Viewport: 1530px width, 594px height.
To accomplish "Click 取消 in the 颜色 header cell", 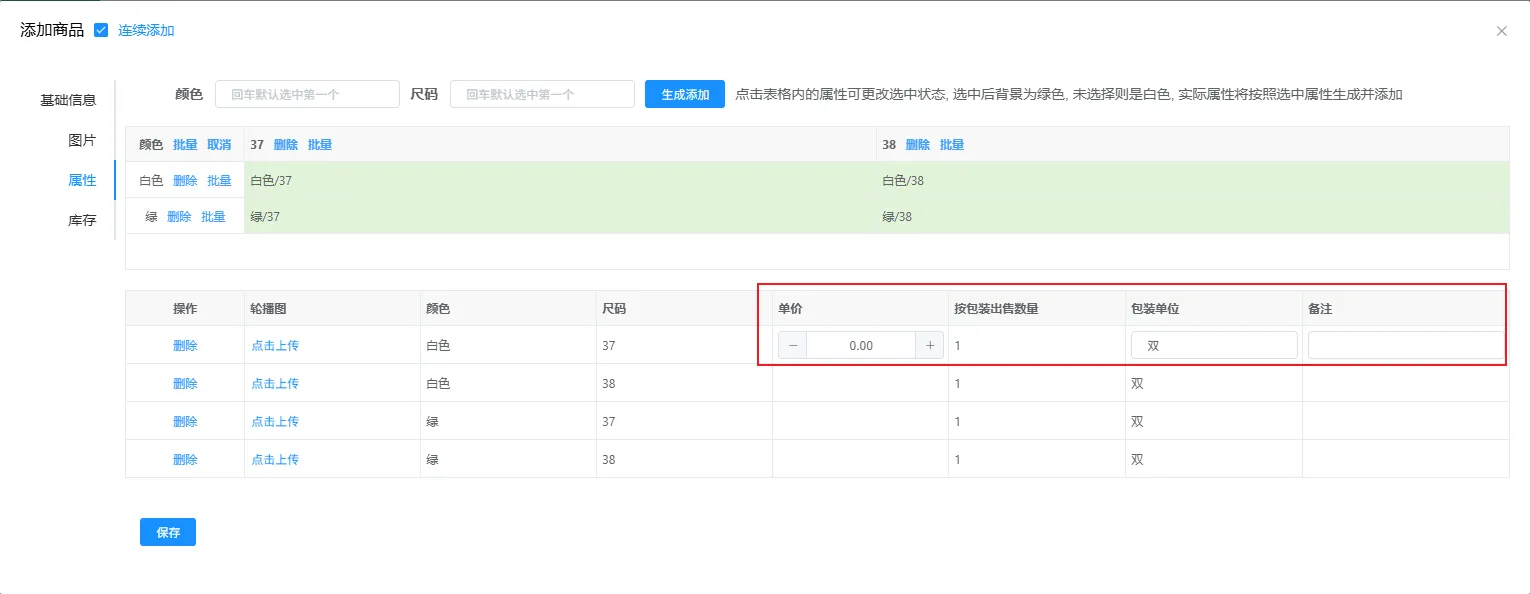I will (x=219, y=144).
